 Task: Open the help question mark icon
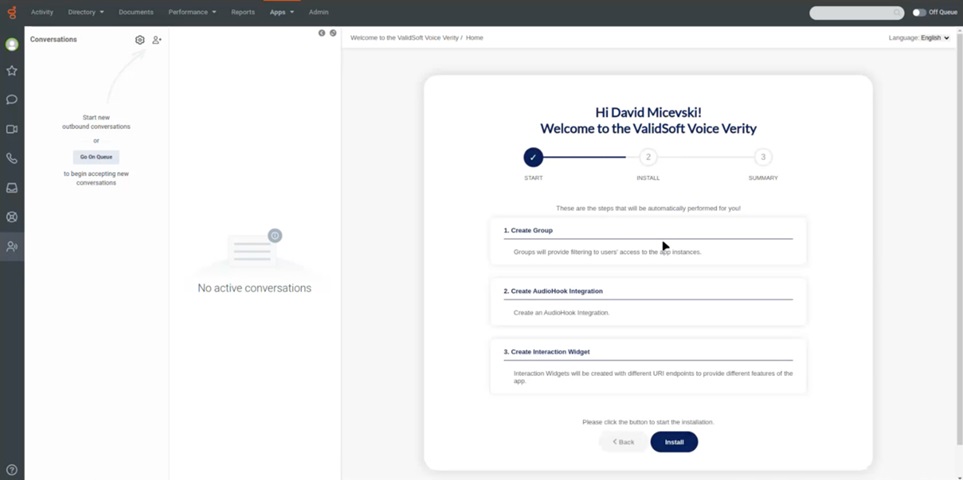pos(12,470)
